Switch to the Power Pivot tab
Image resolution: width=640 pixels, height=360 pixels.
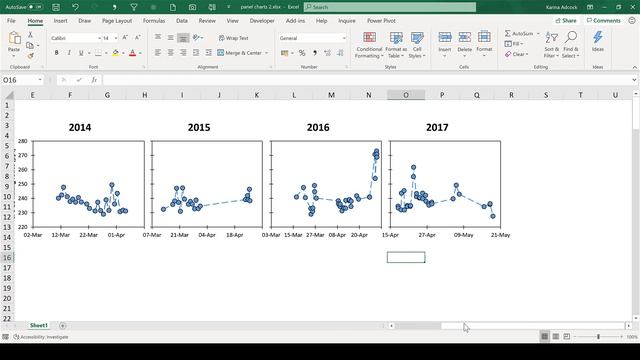pyautogui.click(x=381, y=20)
